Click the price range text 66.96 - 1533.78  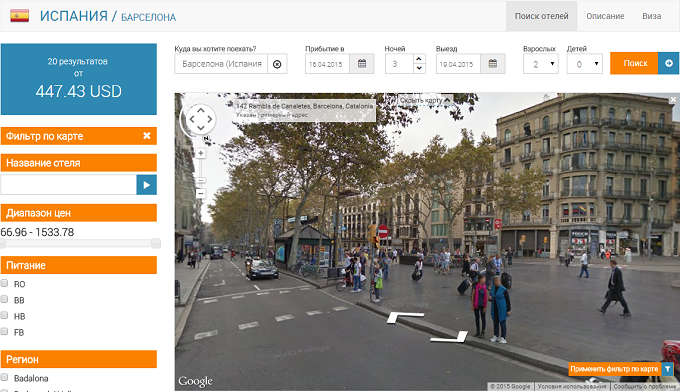37,232
